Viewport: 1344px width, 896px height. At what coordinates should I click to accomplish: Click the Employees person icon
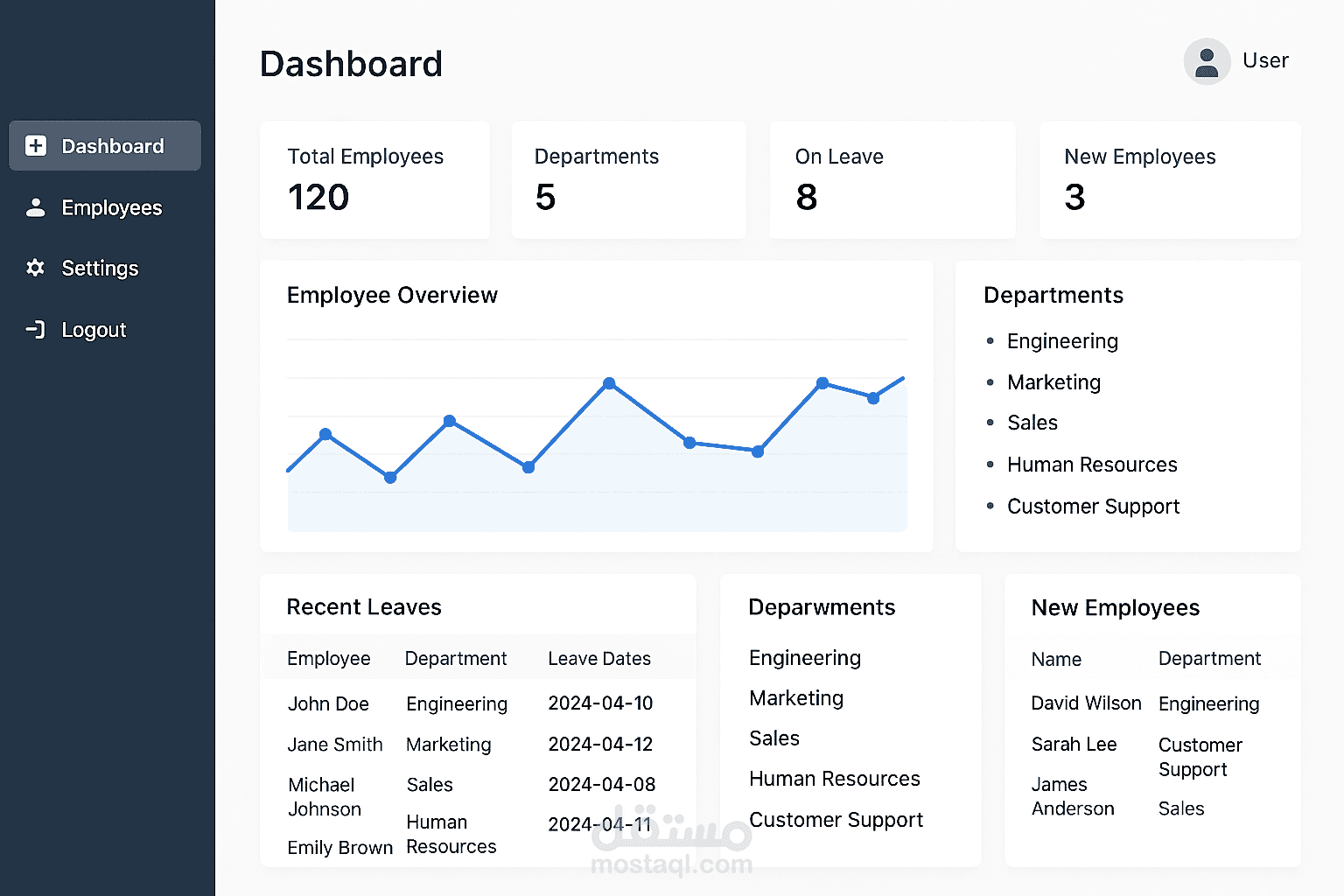click(35, 207)
